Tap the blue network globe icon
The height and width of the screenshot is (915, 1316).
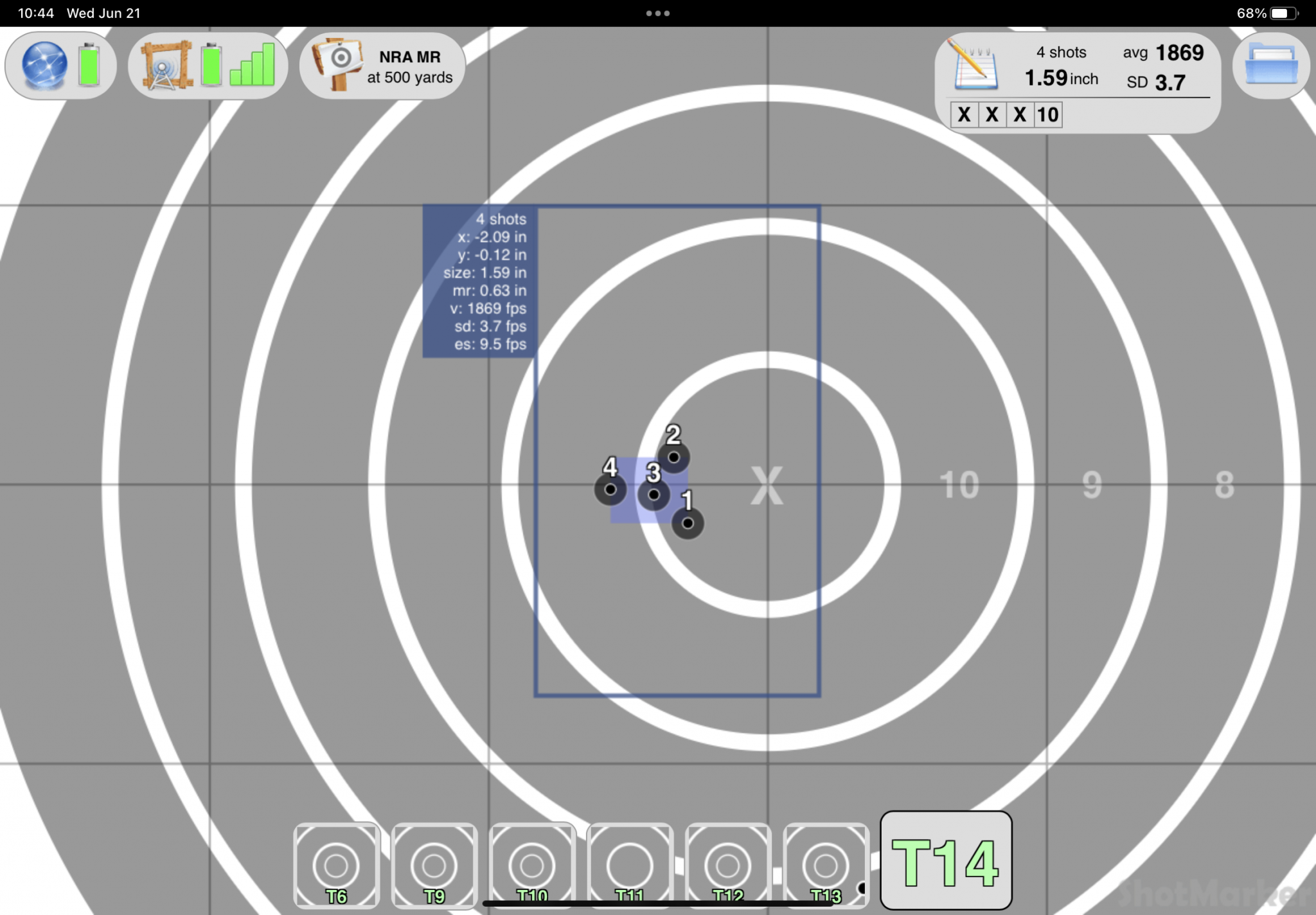pos(44,65)
